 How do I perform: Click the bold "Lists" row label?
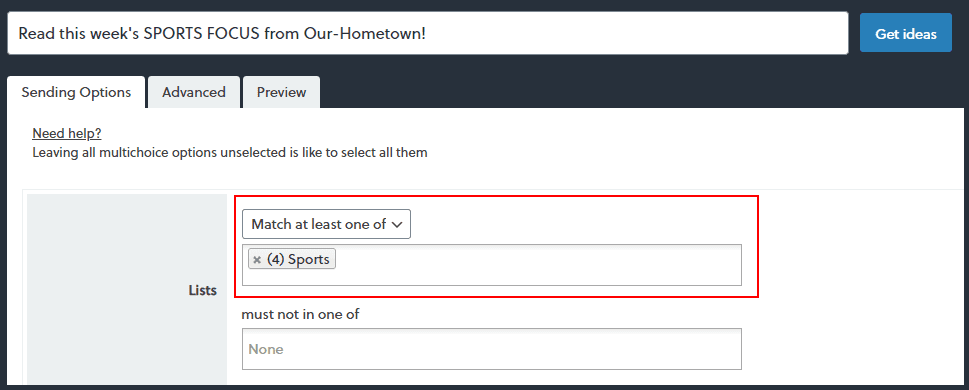tap(203, 290)
